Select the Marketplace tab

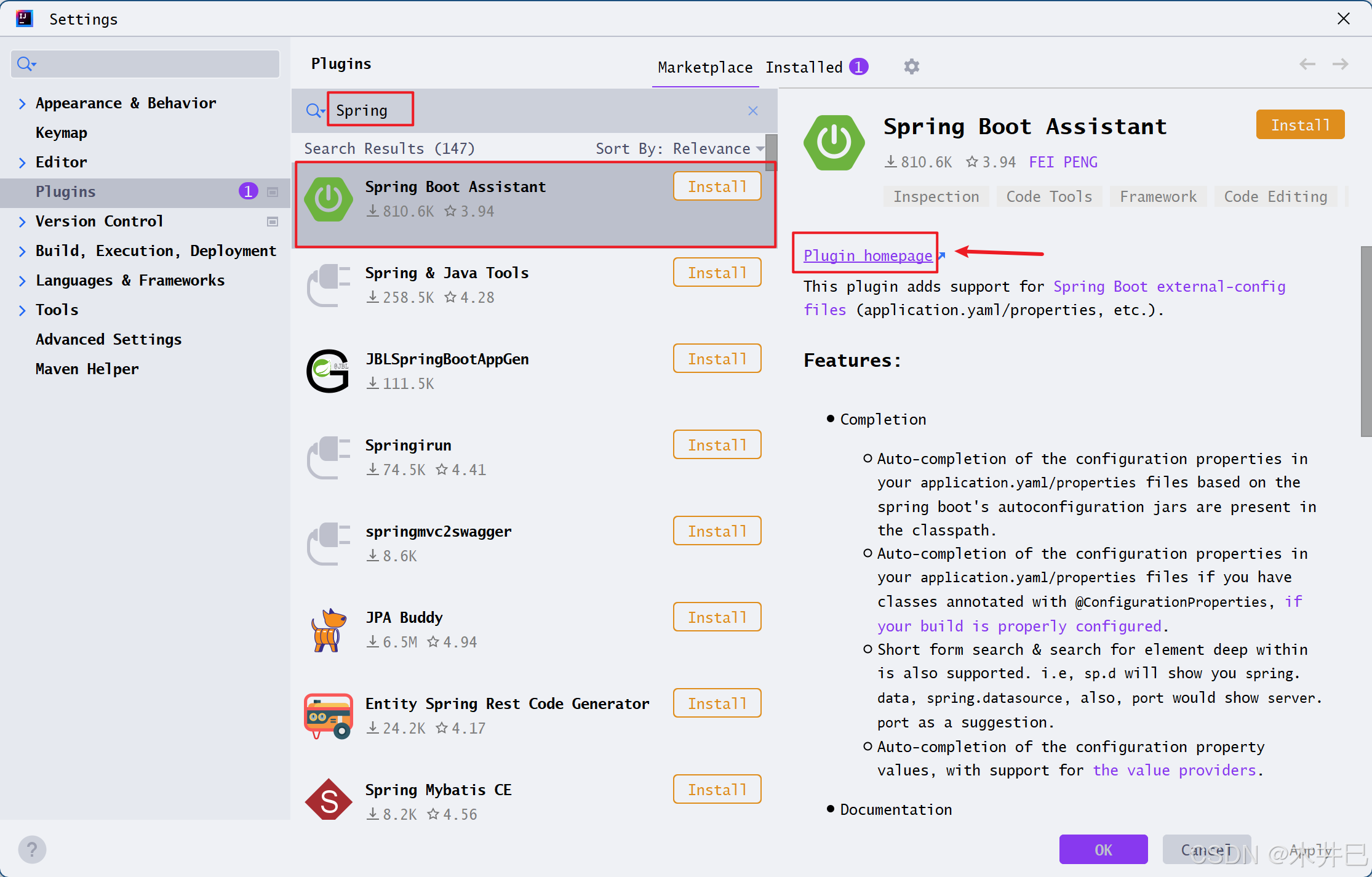click(705, 67)
